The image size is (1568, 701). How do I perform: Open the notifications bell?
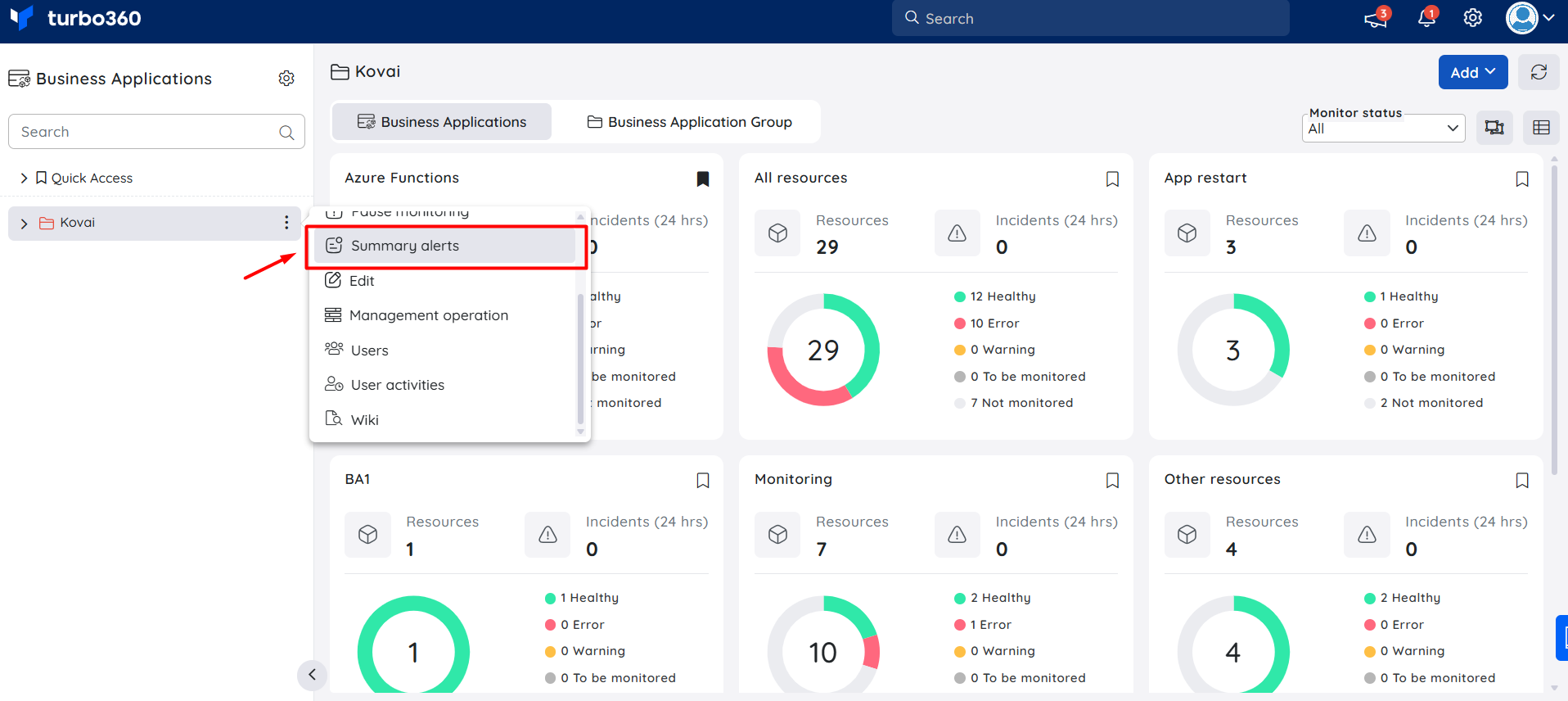tap(1427, 17)
